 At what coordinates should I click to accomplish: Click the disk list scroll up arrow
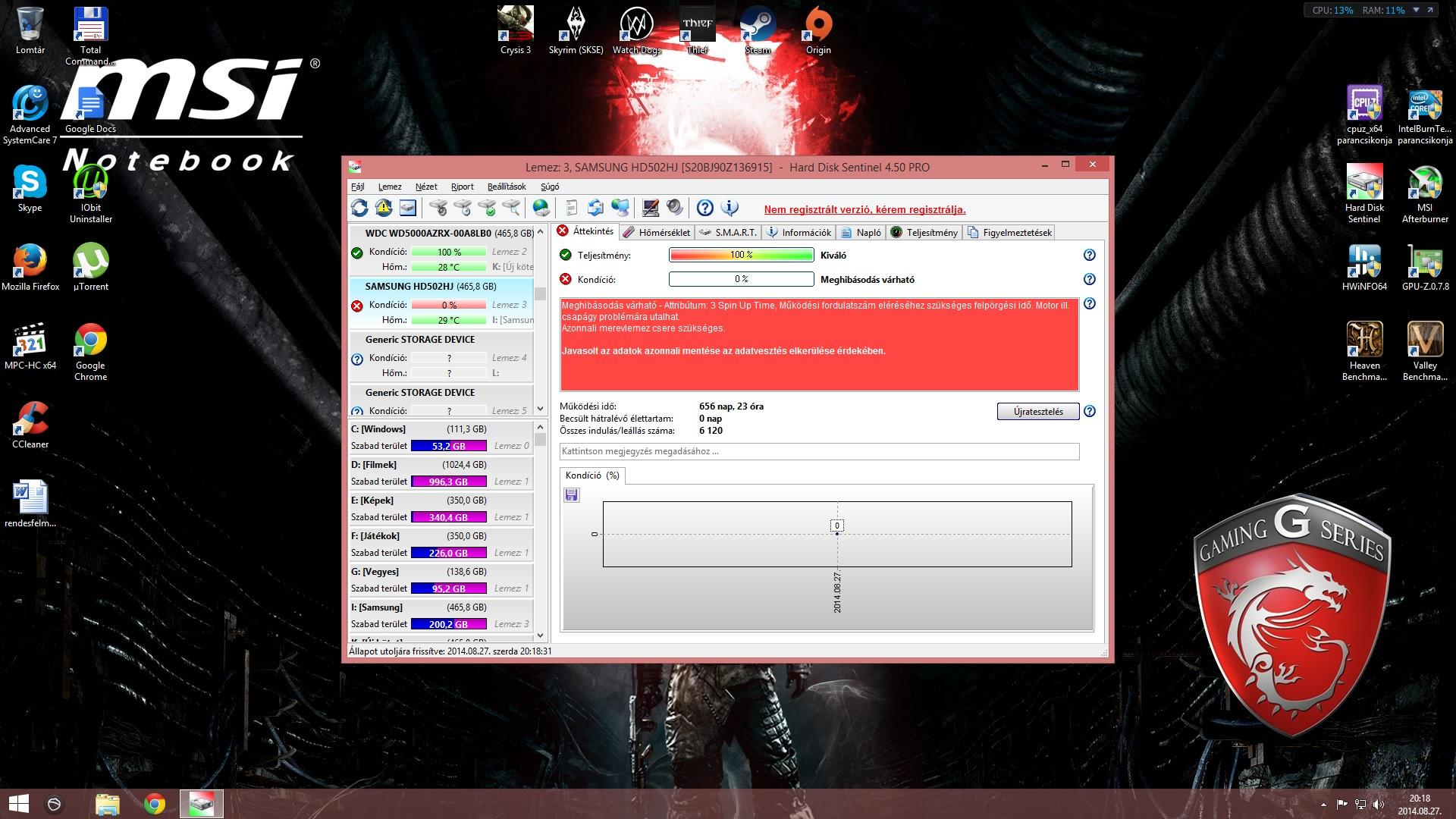pyautogui.click(x=541, y=231)
